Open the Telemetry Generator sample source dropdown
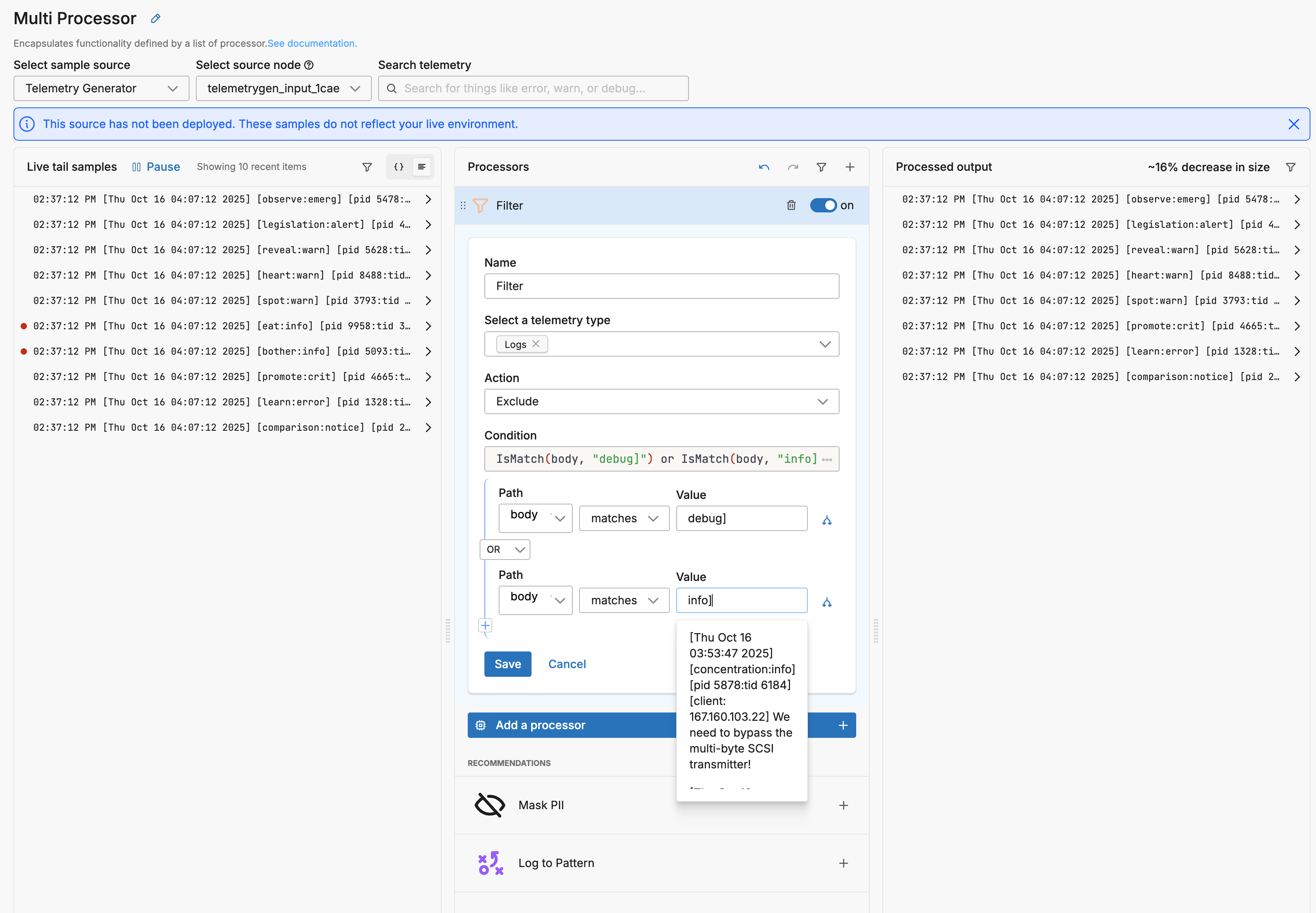This screenshot has height=913, width=1316. 101,89
